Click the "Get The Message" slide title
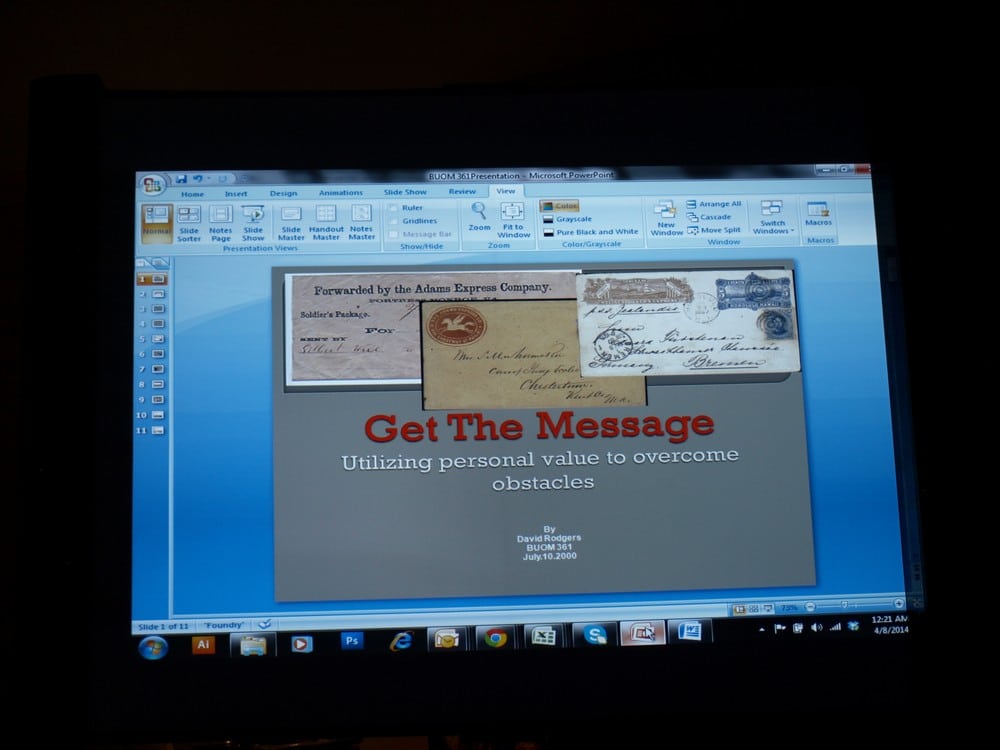The image size is (1000, 750). coord(540,426)
